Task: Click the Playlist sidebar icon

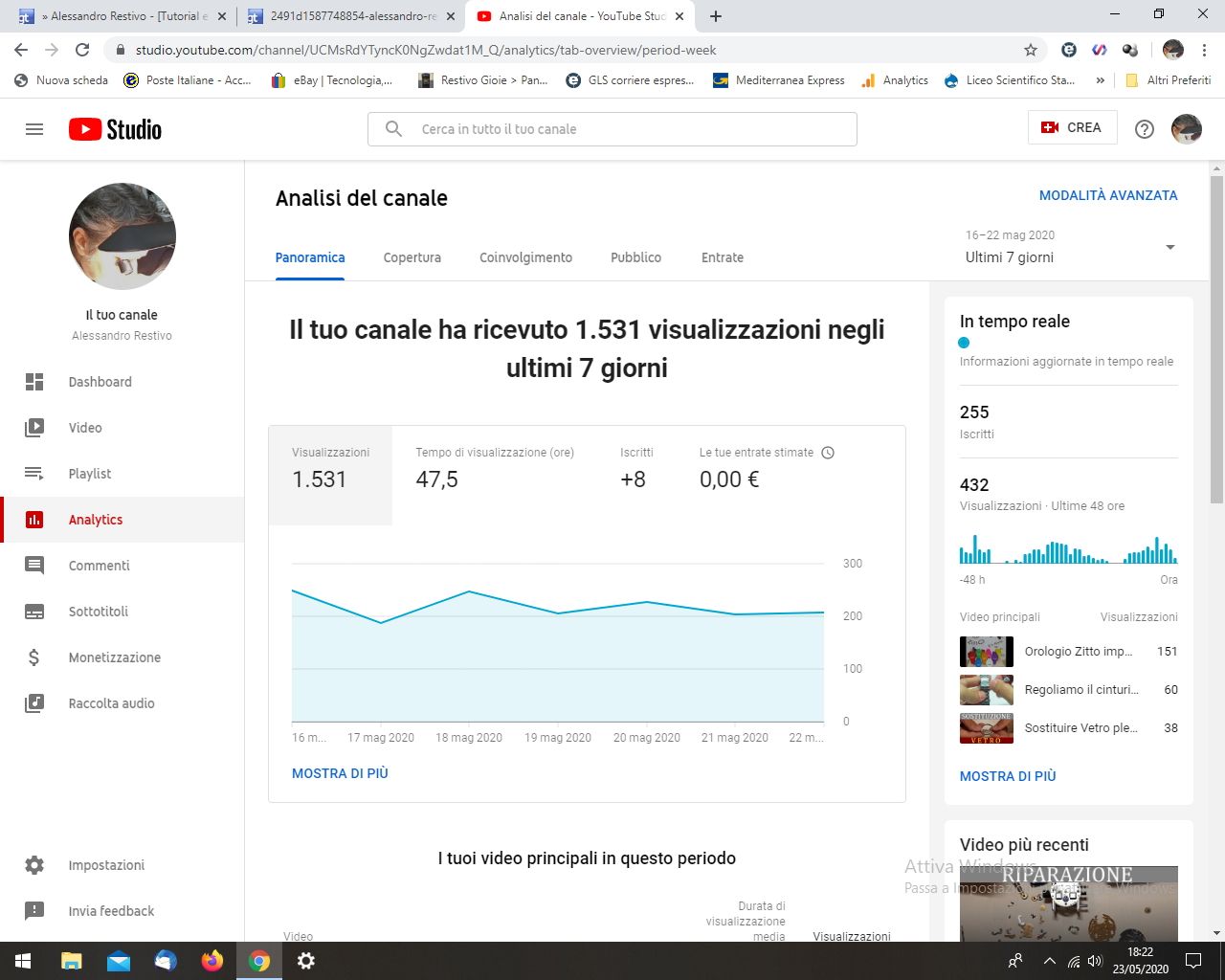Action: click(x=34, y=474)
